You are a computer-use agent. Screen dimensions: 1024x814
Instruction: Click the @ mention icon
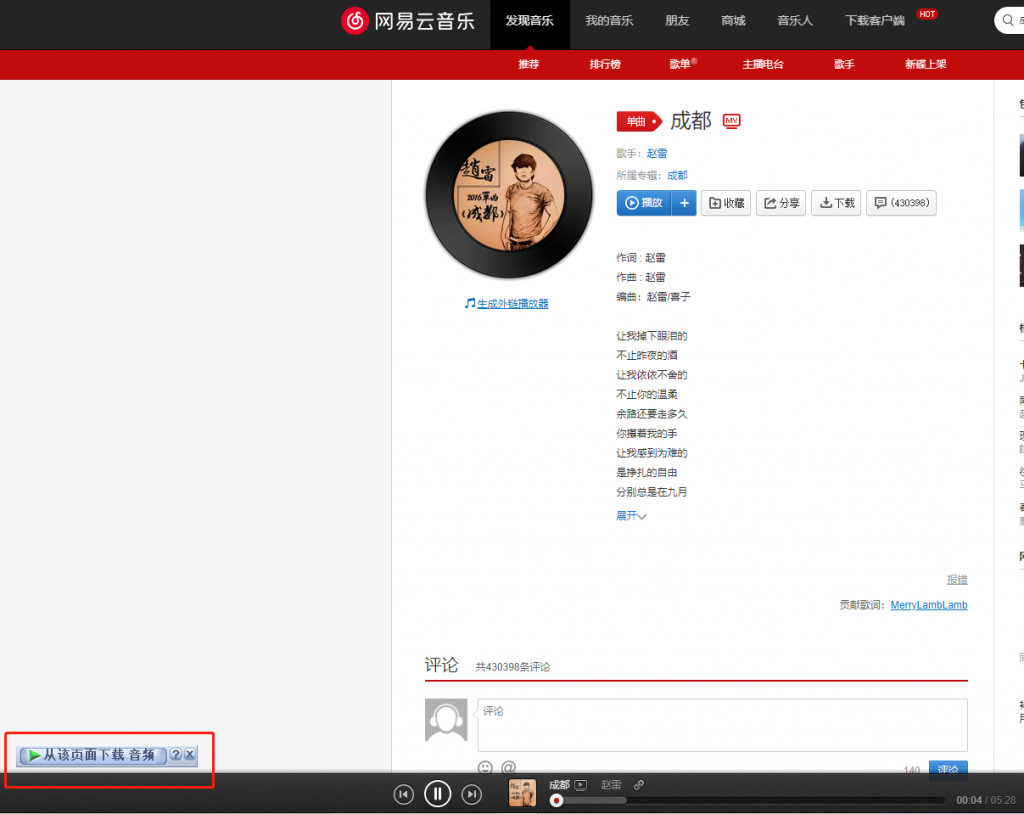click(509, 767)
